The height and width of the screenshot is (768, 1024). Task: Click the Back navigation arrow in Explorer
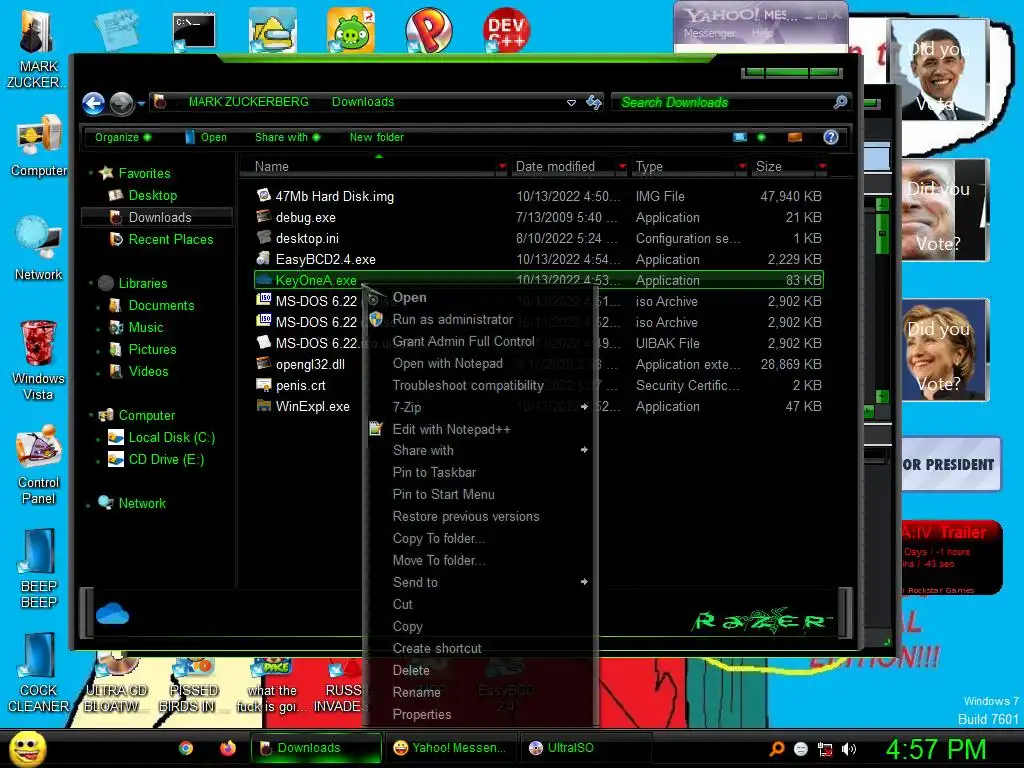[93, 103]
